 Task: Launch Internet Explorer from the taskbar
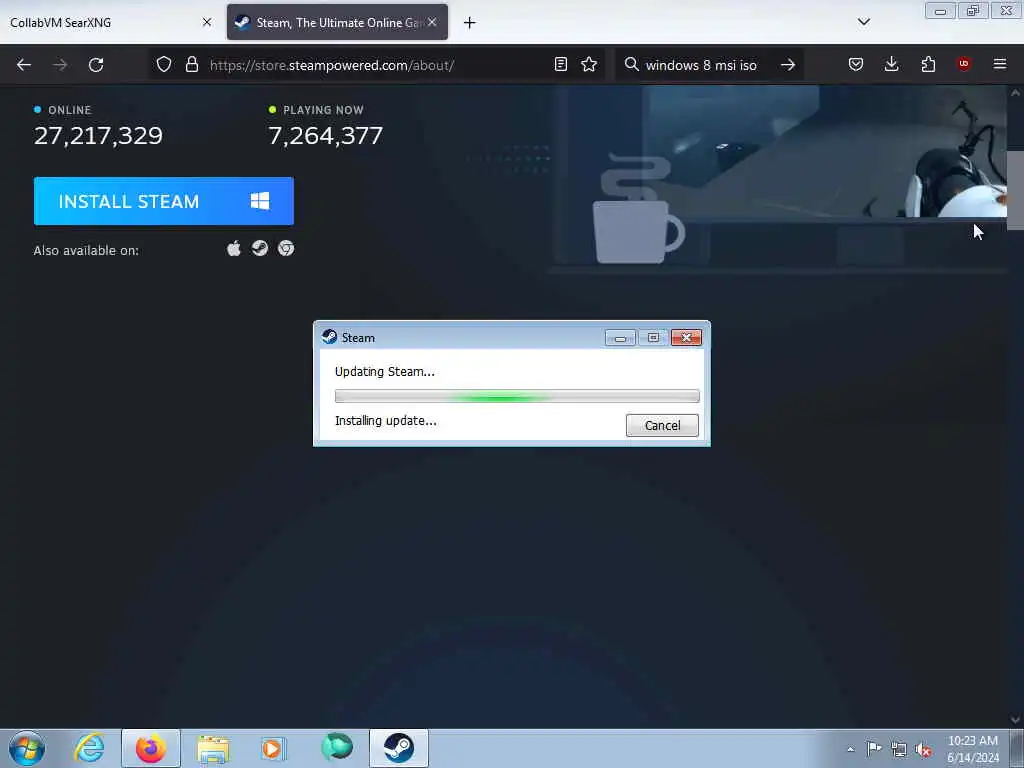(x=89, y=748)
